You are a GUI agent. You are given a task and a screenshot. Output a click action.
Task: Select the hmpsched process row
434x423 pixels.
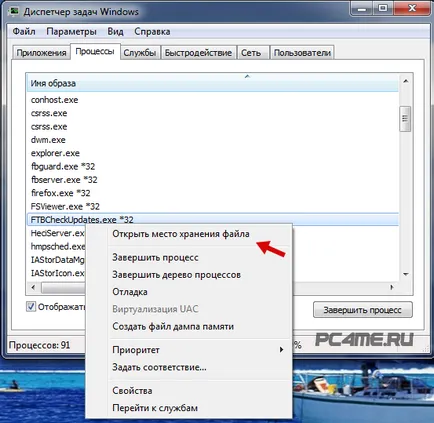(x=57, y=246)
